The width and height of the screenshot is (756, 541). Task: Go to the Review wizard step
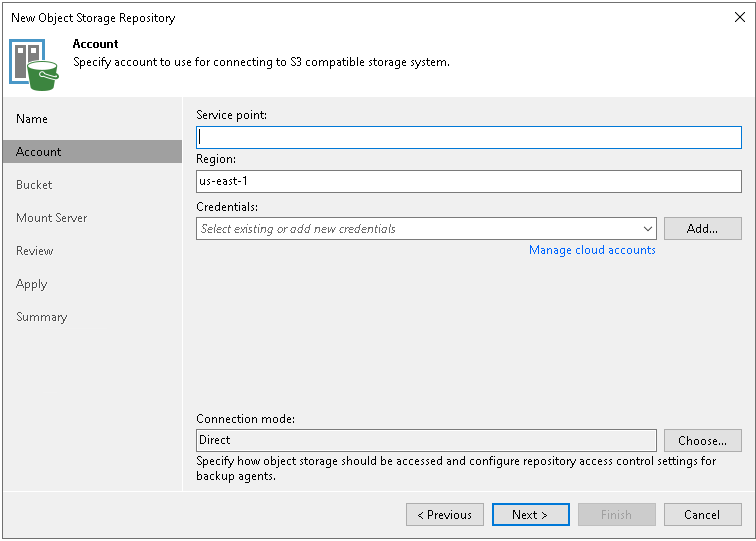(x=35, y=251)
